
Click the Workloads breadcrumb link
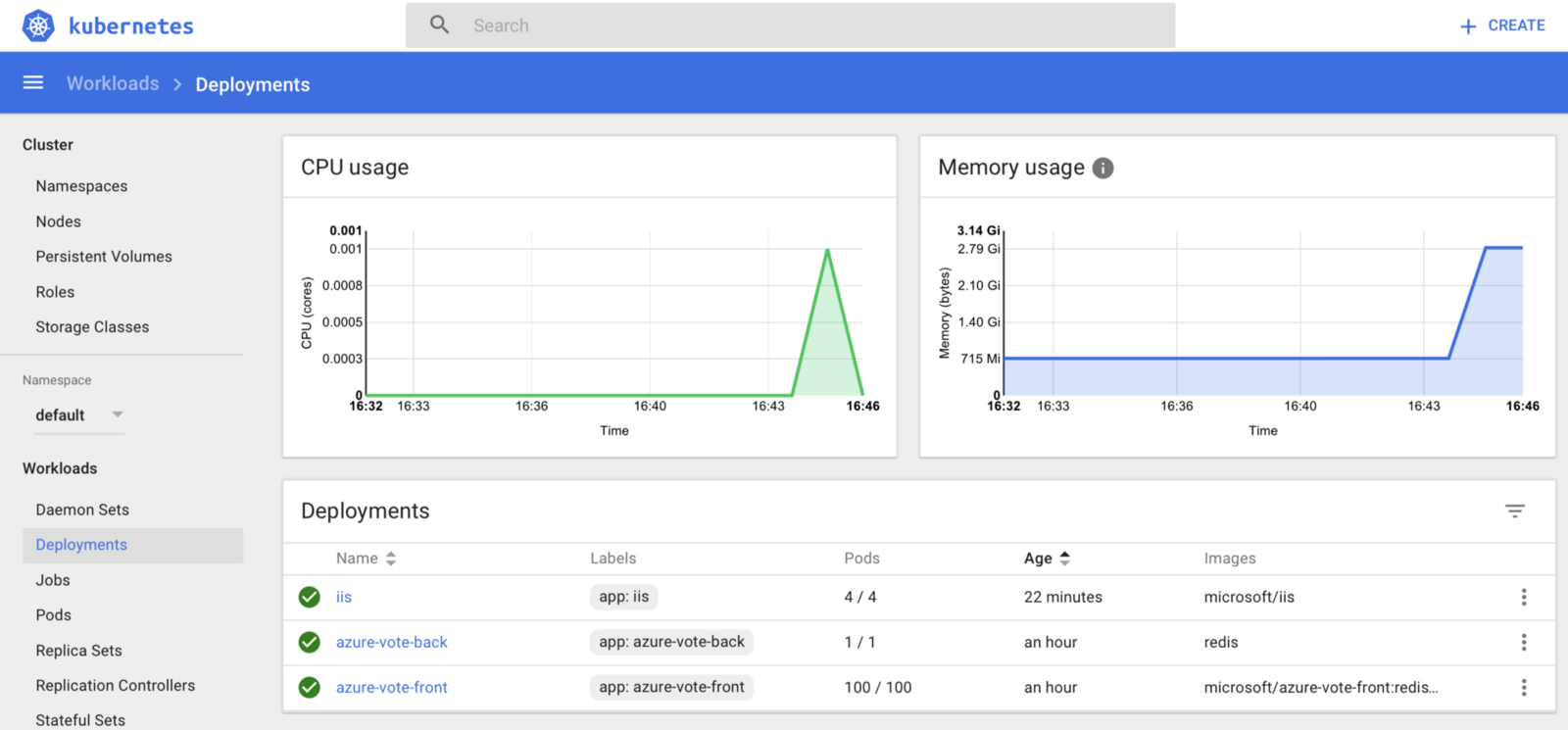(113, 83)
